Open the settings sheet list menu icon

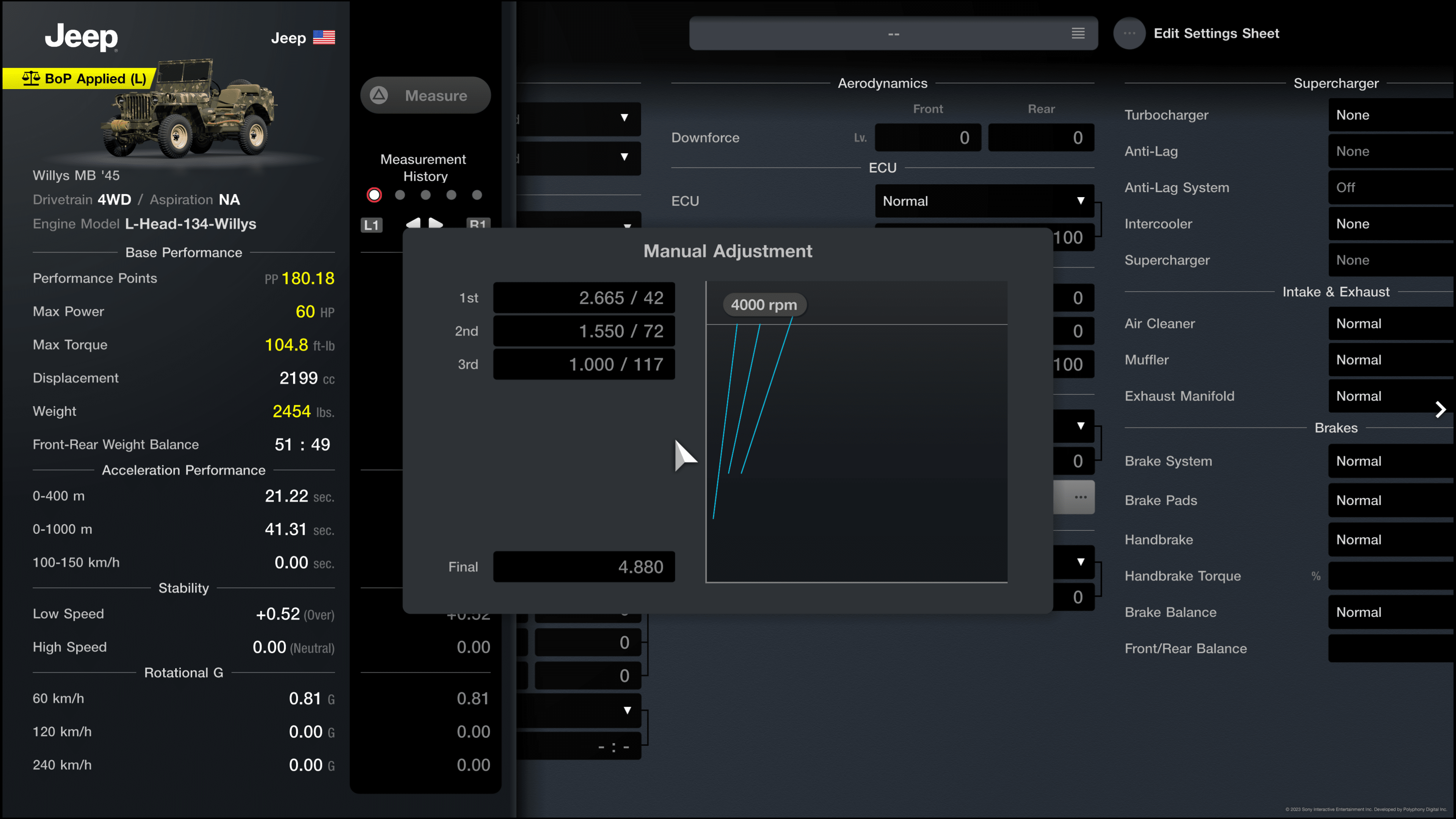click(x=1078, y=33)
